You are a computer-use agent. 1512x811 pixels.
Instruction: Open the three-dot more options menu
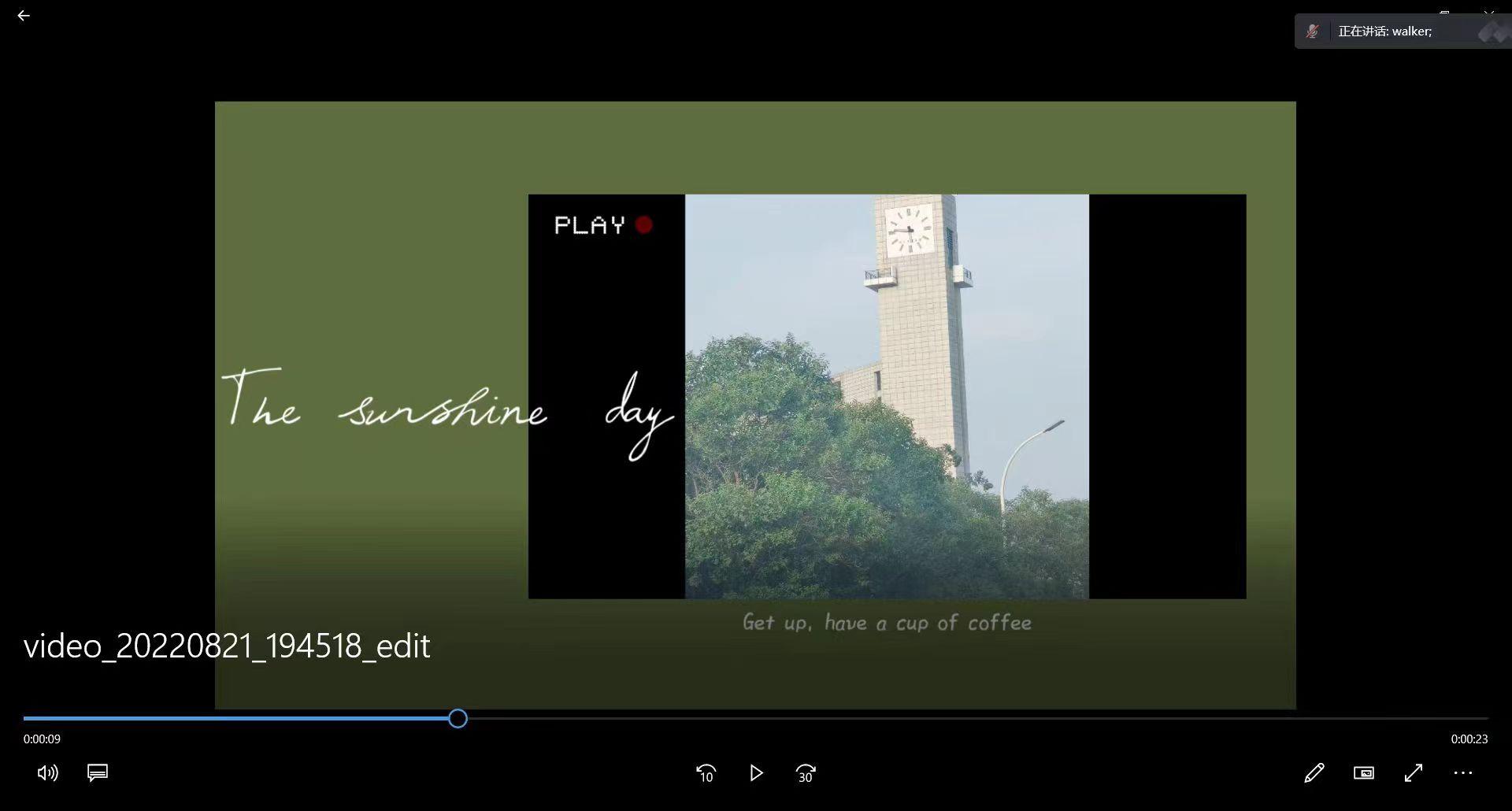click(x=1463, y=773)
